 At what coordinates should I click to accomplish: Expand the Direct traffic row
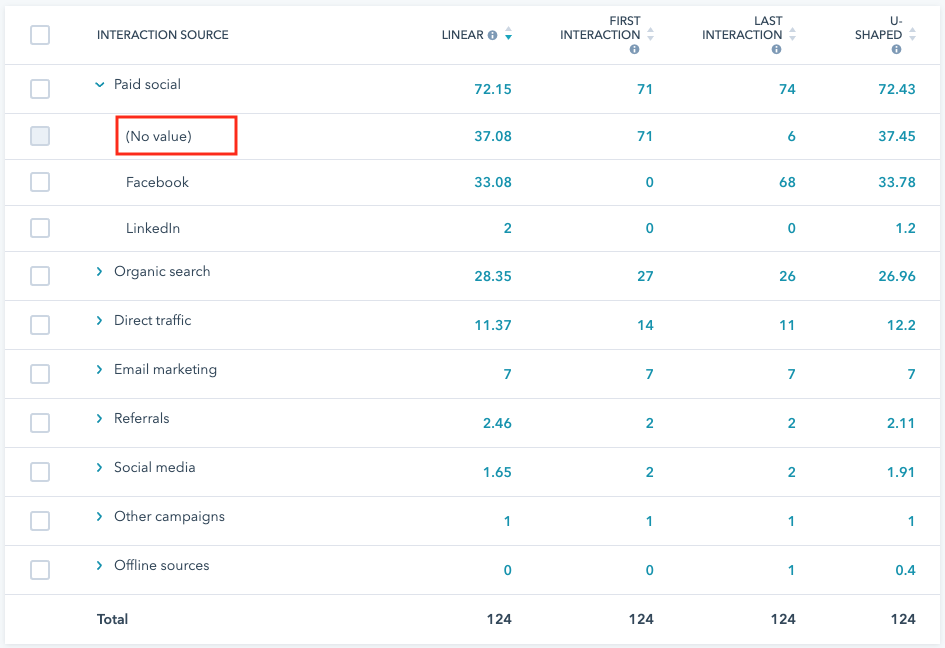click(x=99, y=321)
